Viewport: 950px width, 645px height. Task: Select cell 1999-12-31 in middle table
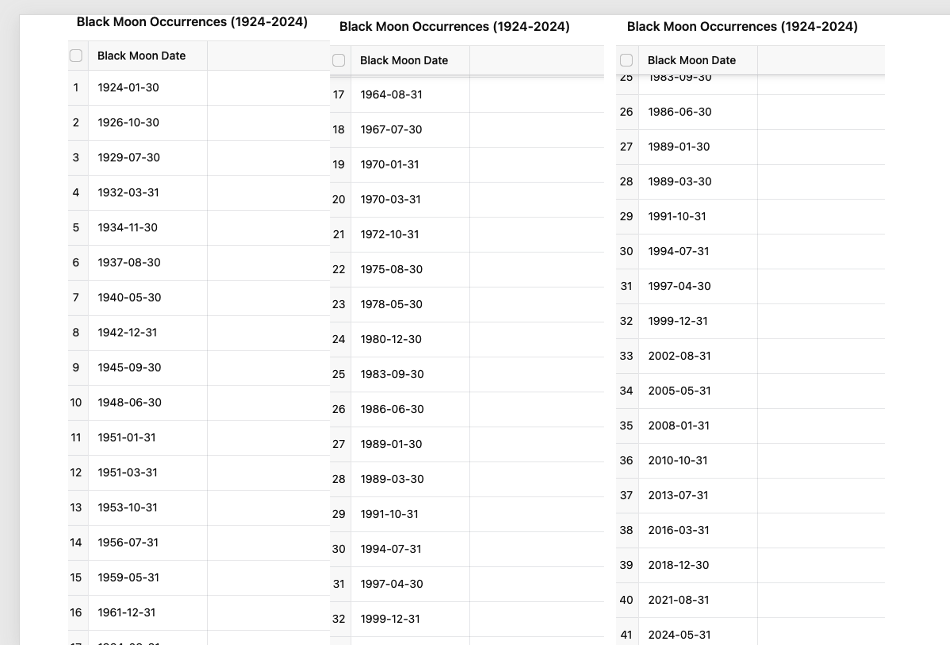click(x=410, y=619)
